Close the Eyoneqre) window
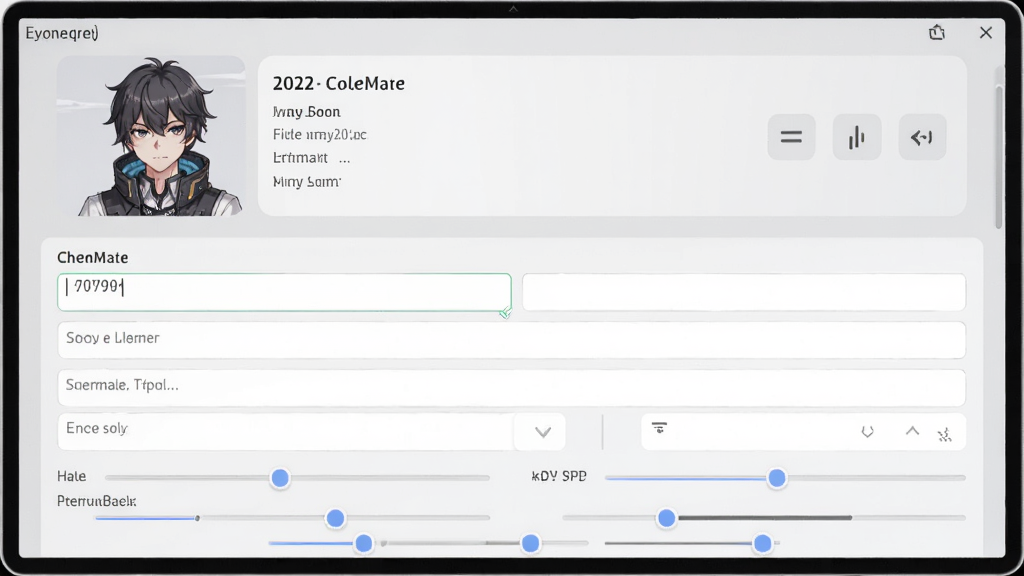1024x576 pixels. coord(985,33)
